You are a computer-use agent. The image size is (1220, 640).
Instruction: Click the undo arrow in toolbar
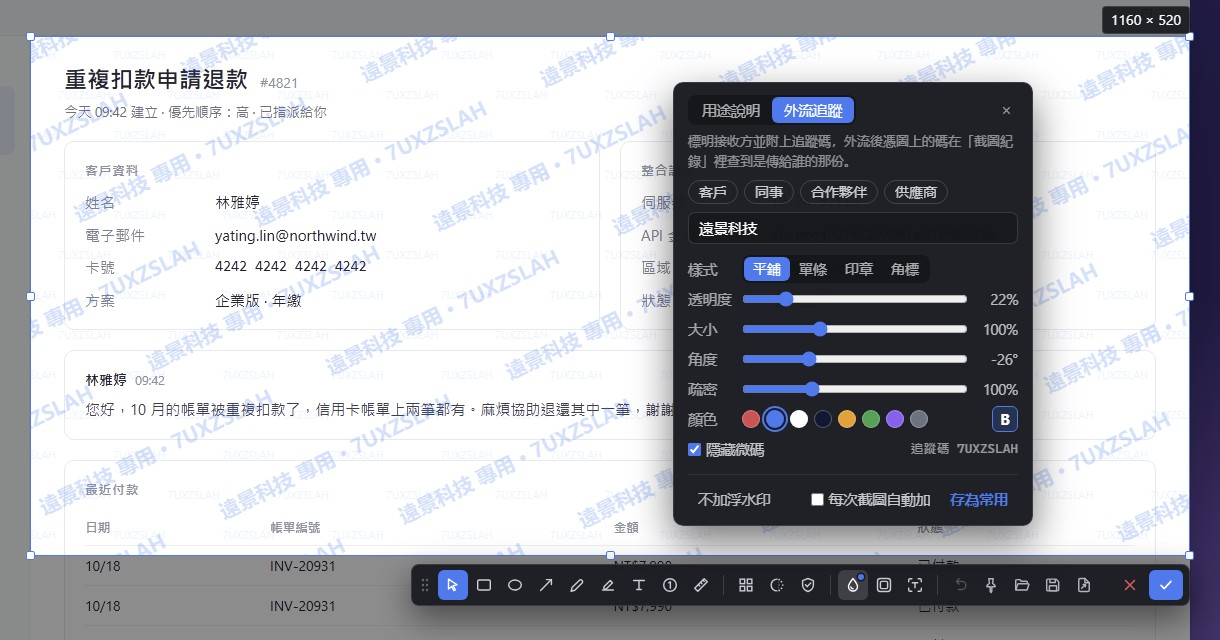click(x=960, y=585)
